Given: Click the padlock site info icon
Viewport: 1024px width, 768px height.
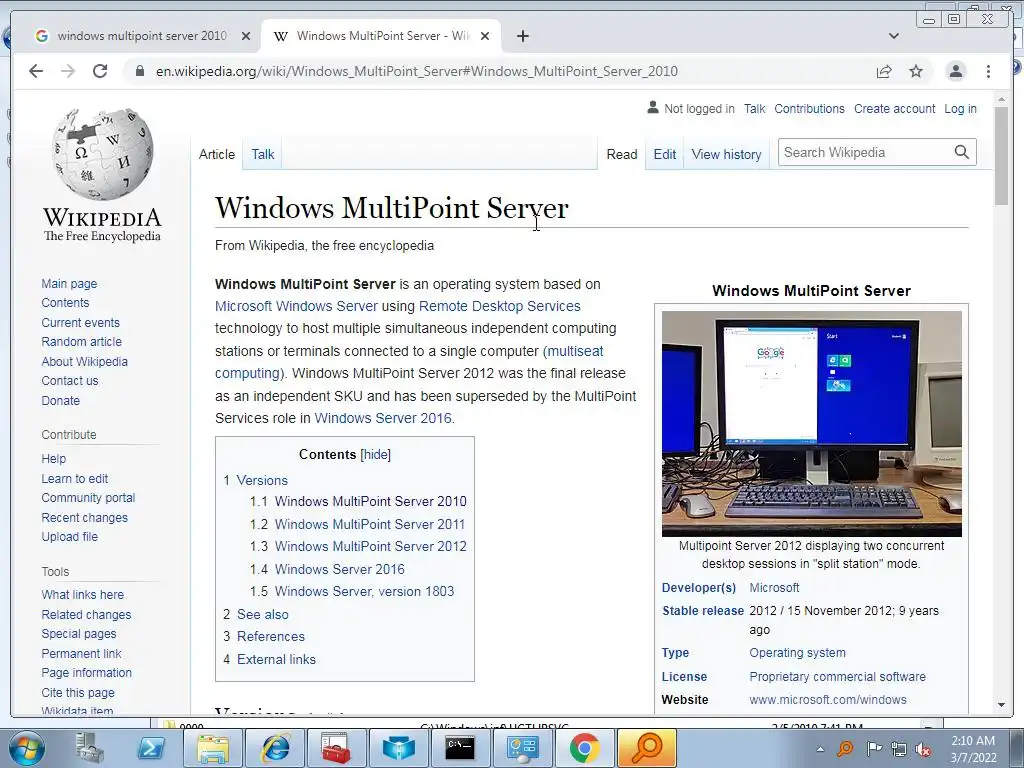Looking at the screenshot, I should click(x=140, y=71).
